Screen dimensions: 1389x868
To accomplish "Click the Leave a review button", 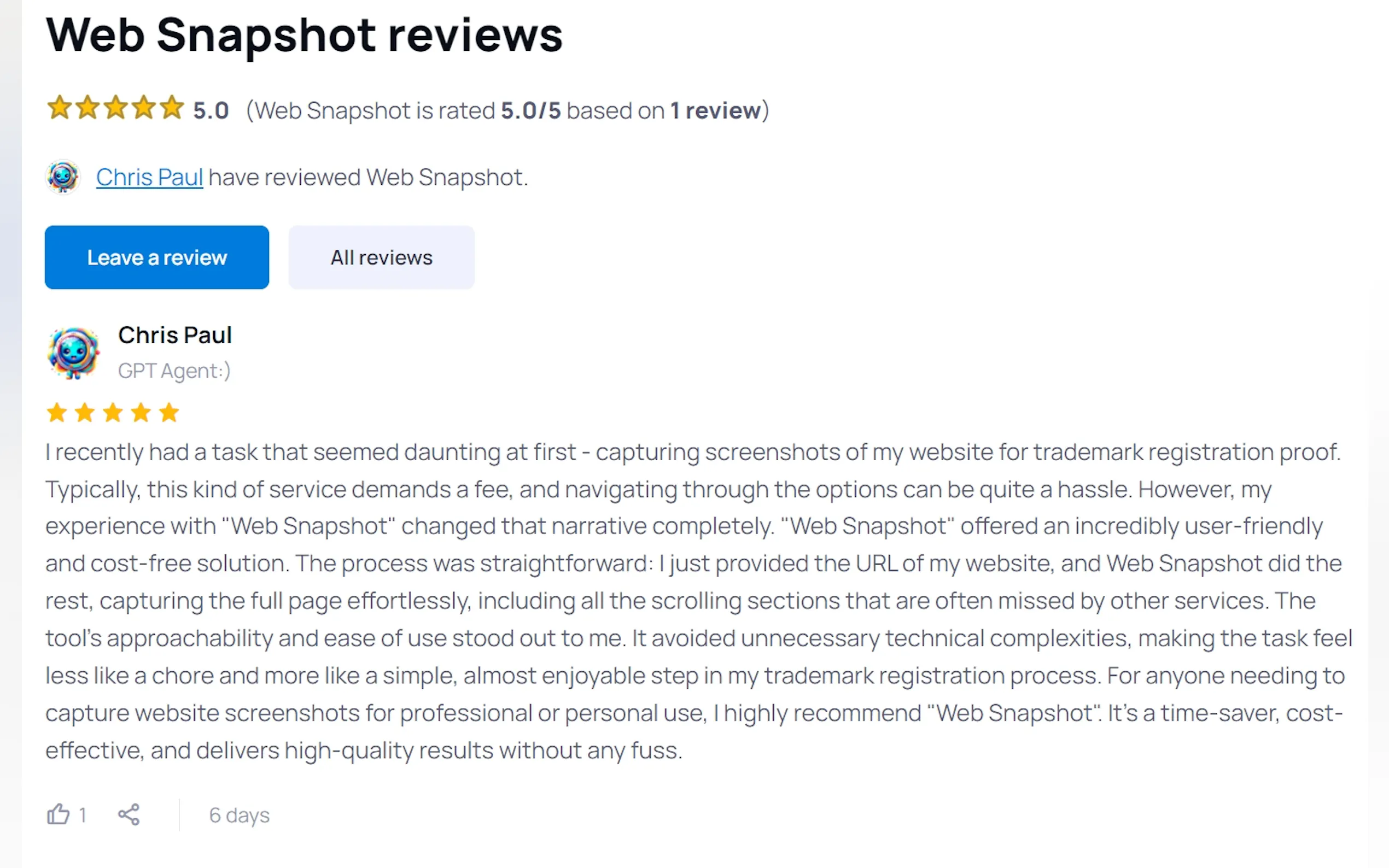I will (x=157, y=257).
